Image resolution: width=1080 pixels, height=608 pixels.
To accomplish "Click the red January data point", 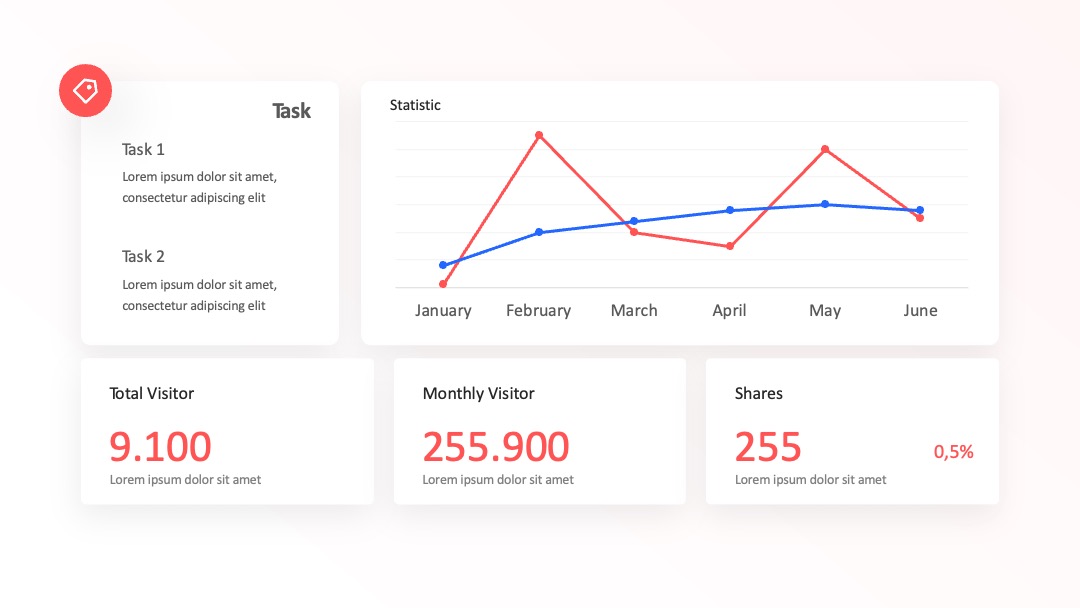I will [443, 284].
